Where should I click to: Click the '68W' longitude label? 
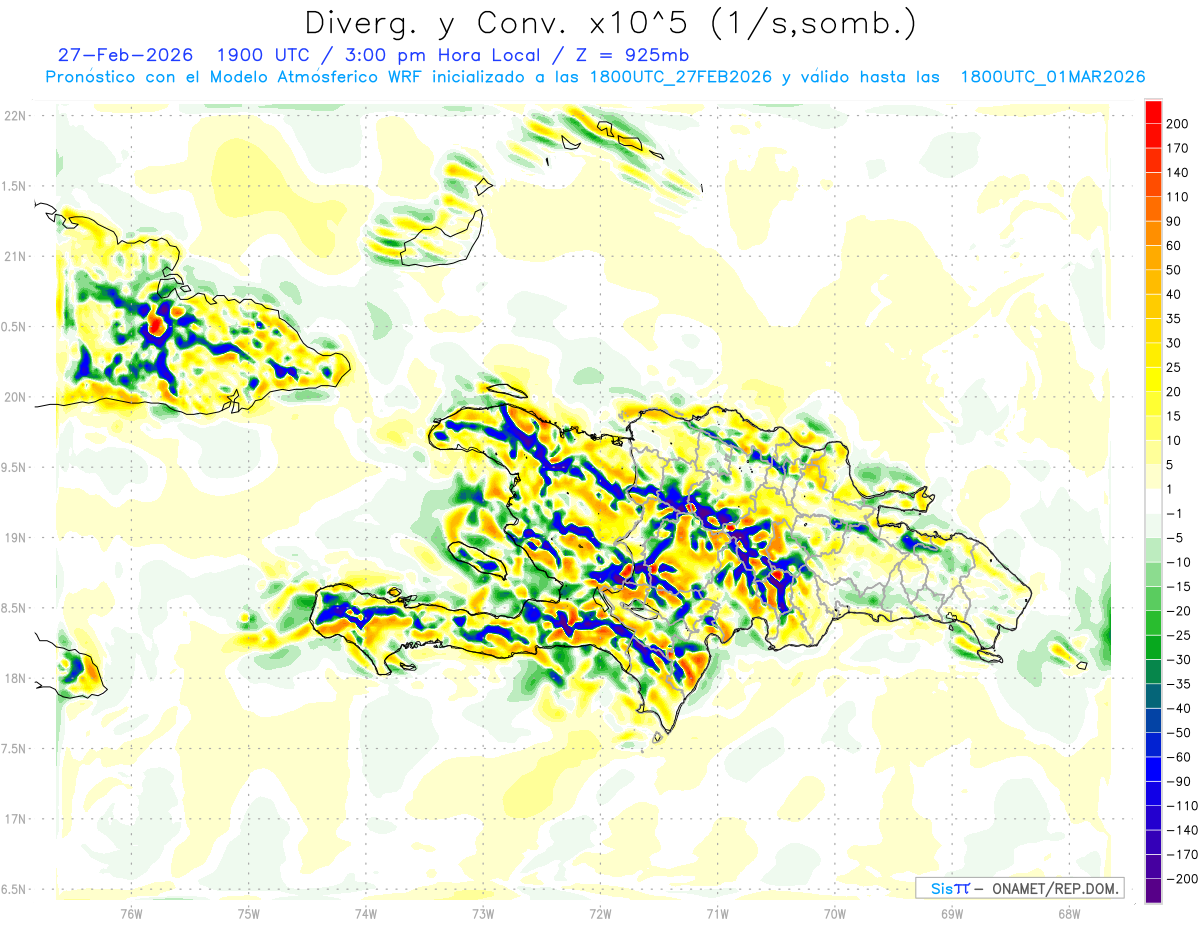pyautogui.click(x=1069, y=913)
